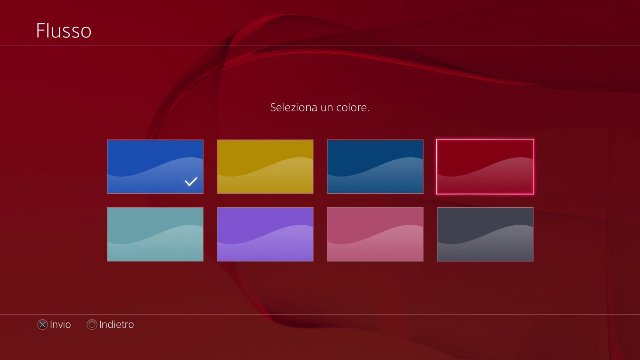The height and width of the screenshot is (360, 640).
Task: Click the circle button icon for Indietro
Action: pyautogui.click(x=92, y=324)
